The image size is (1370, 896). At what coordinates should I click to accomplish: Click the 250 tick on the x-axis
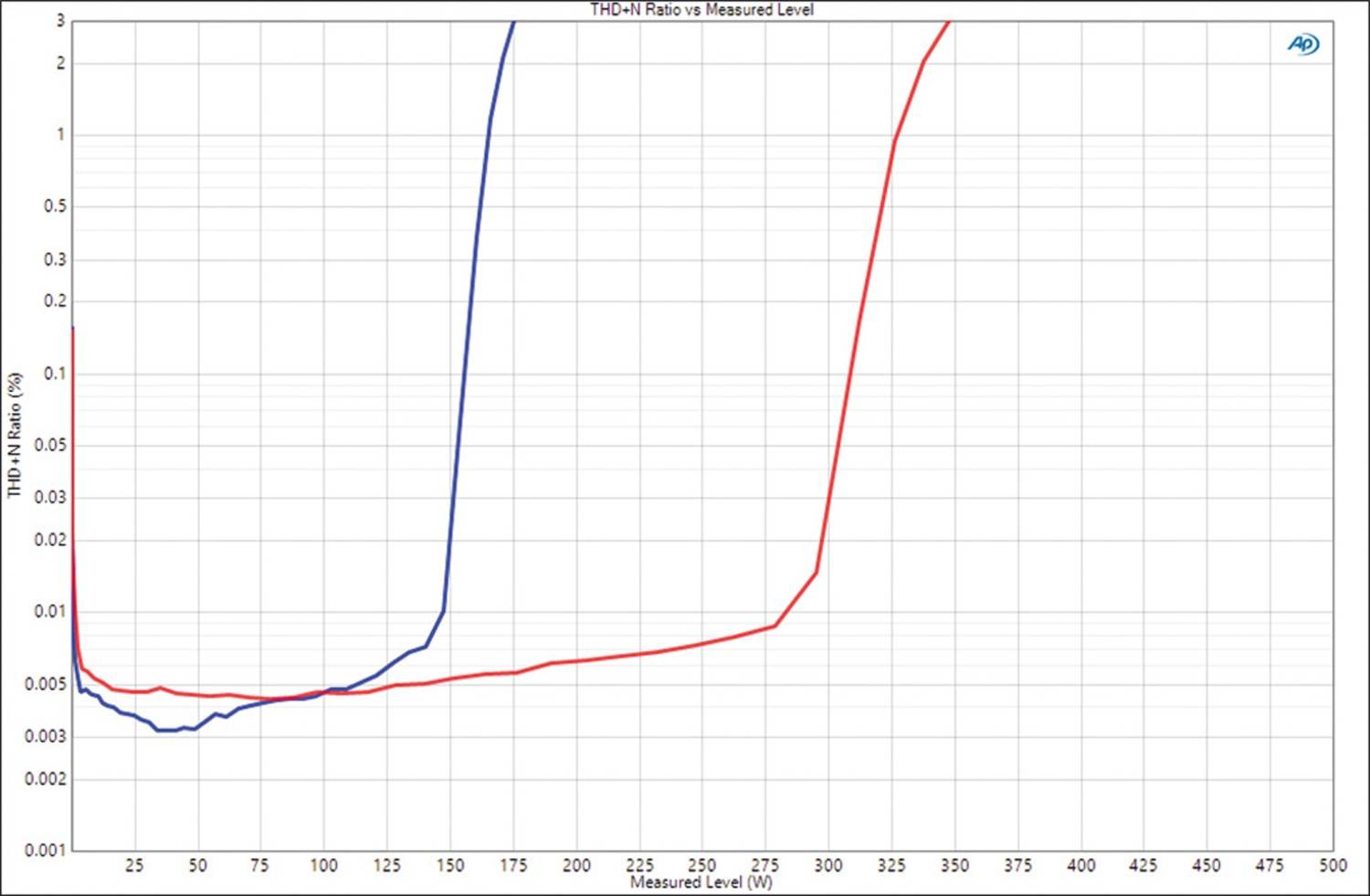[702, 865]
